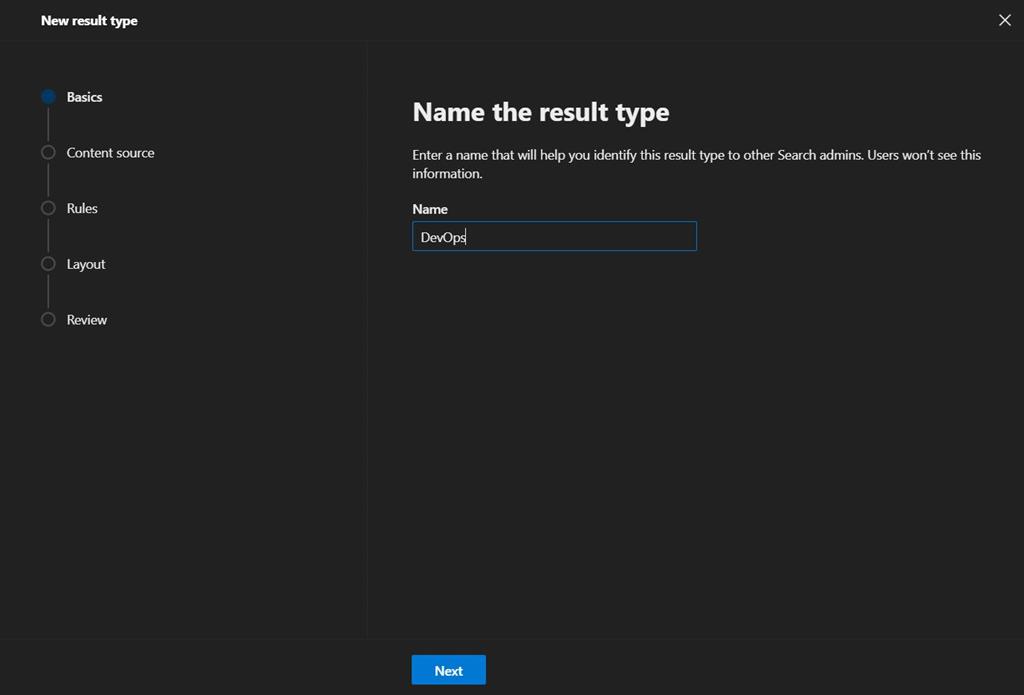Click the New result type dialog title
1024x695 pixels.
[x=89, y=20]
